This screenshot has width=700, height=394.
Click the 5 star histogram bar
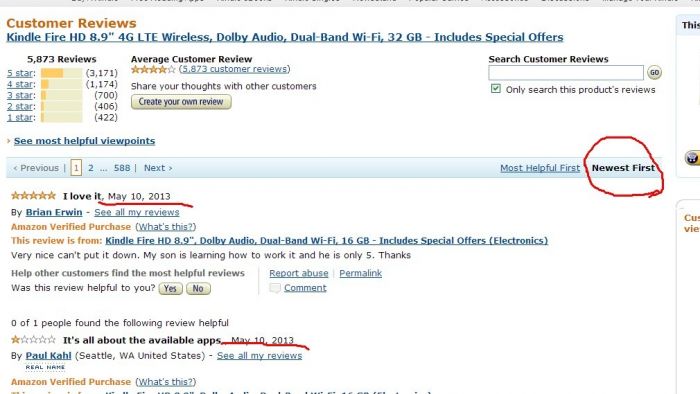point(62,73)
